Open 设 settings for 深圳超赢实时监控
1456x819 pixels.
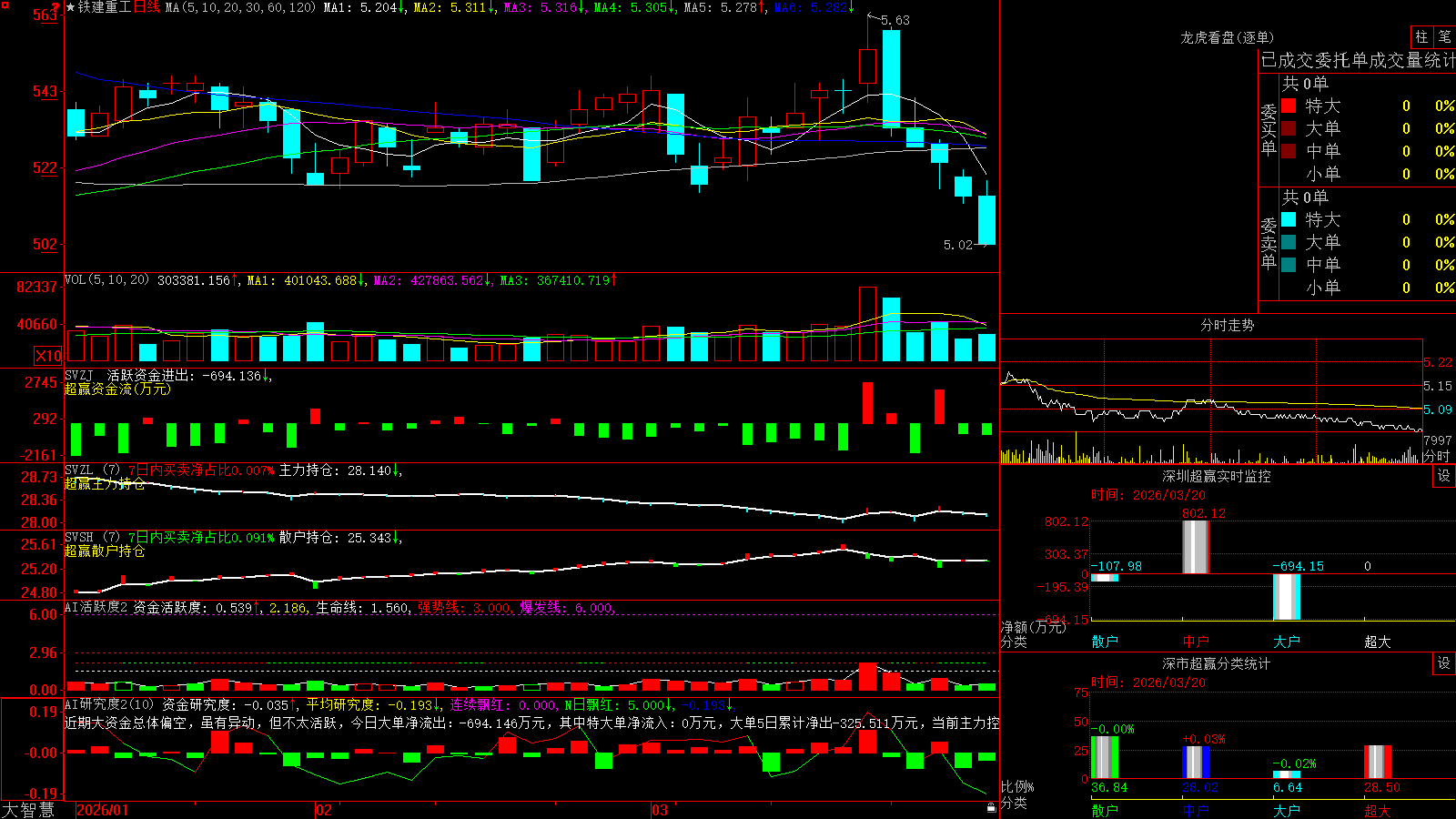[1444, 476]
